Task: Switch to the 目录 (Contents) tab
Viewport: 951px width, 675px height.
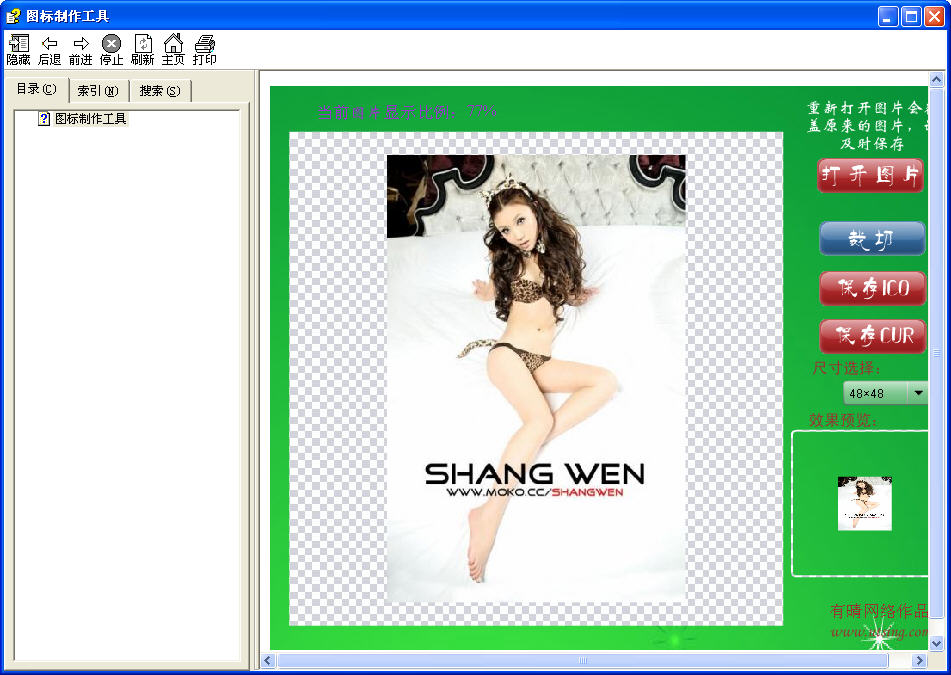Action: tap(36, 89)
